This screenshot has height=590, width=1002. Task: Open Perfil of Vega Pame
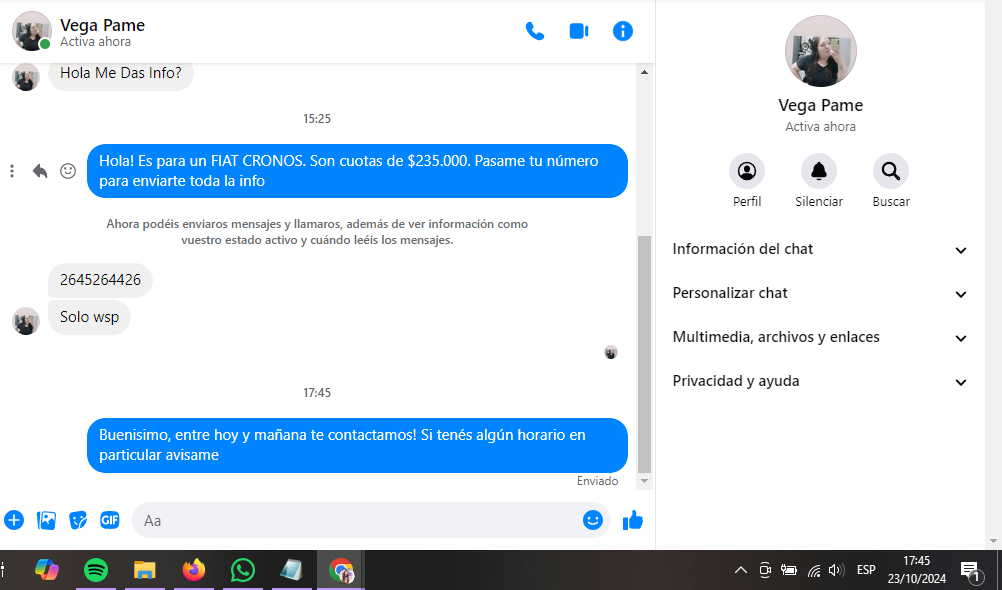point(746,171)
